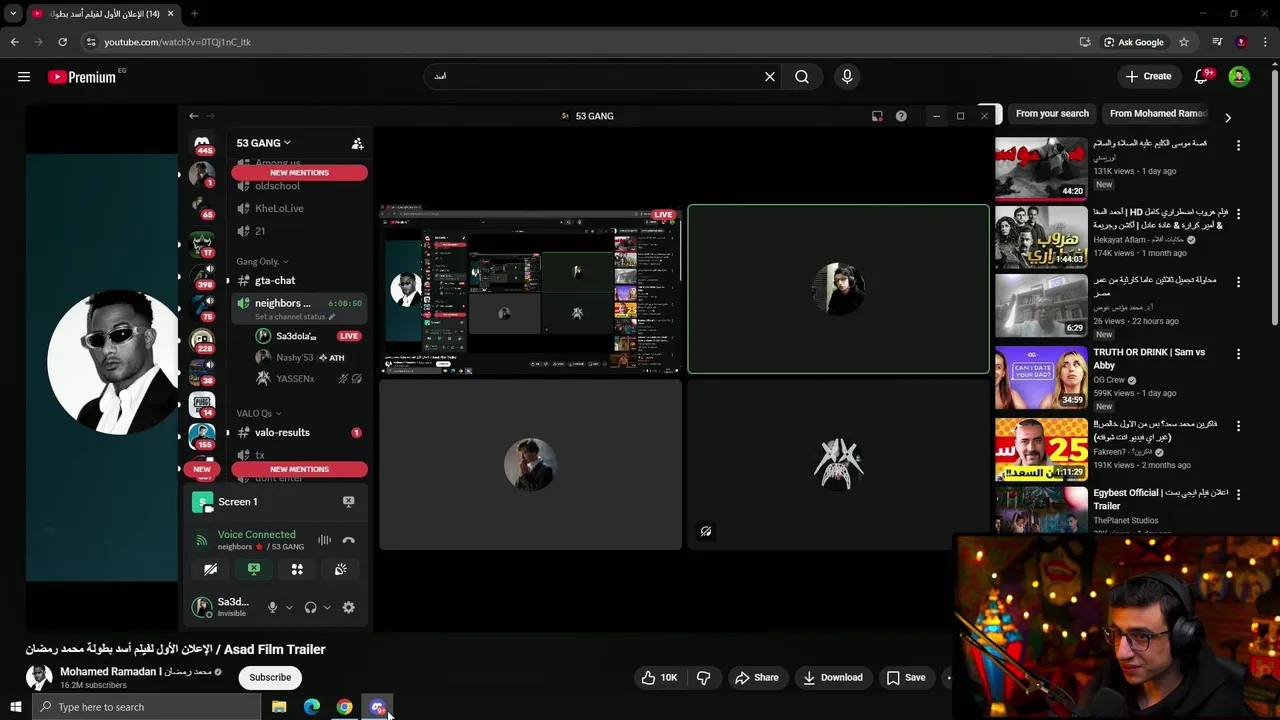Open Discord direct messages home icon
Image resolution: width=1280 pixels, height=720 pixels.
(x=202, y=143)
